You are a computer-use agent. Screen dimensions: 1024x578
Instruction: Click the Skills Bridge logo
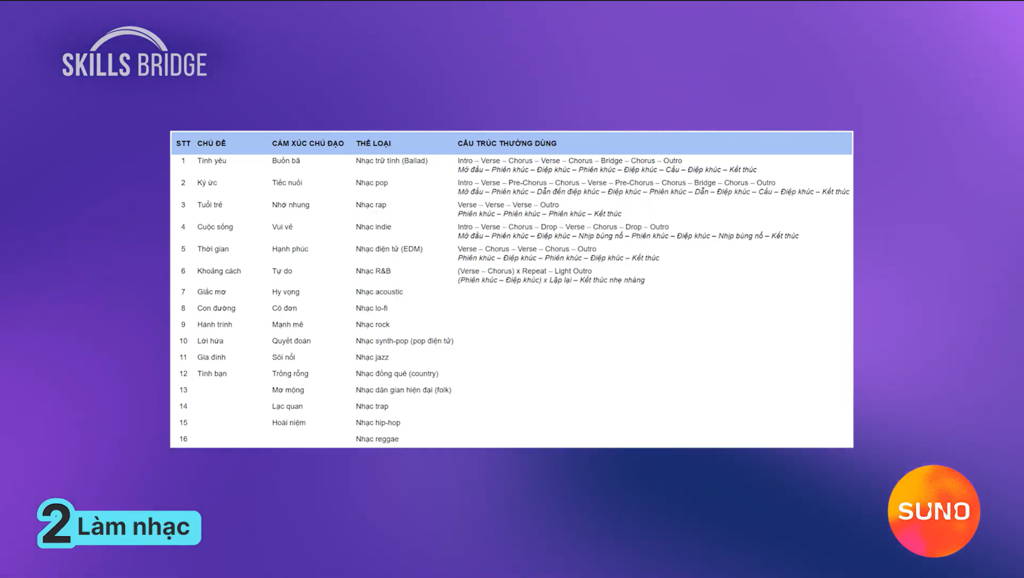coord(135,52)
